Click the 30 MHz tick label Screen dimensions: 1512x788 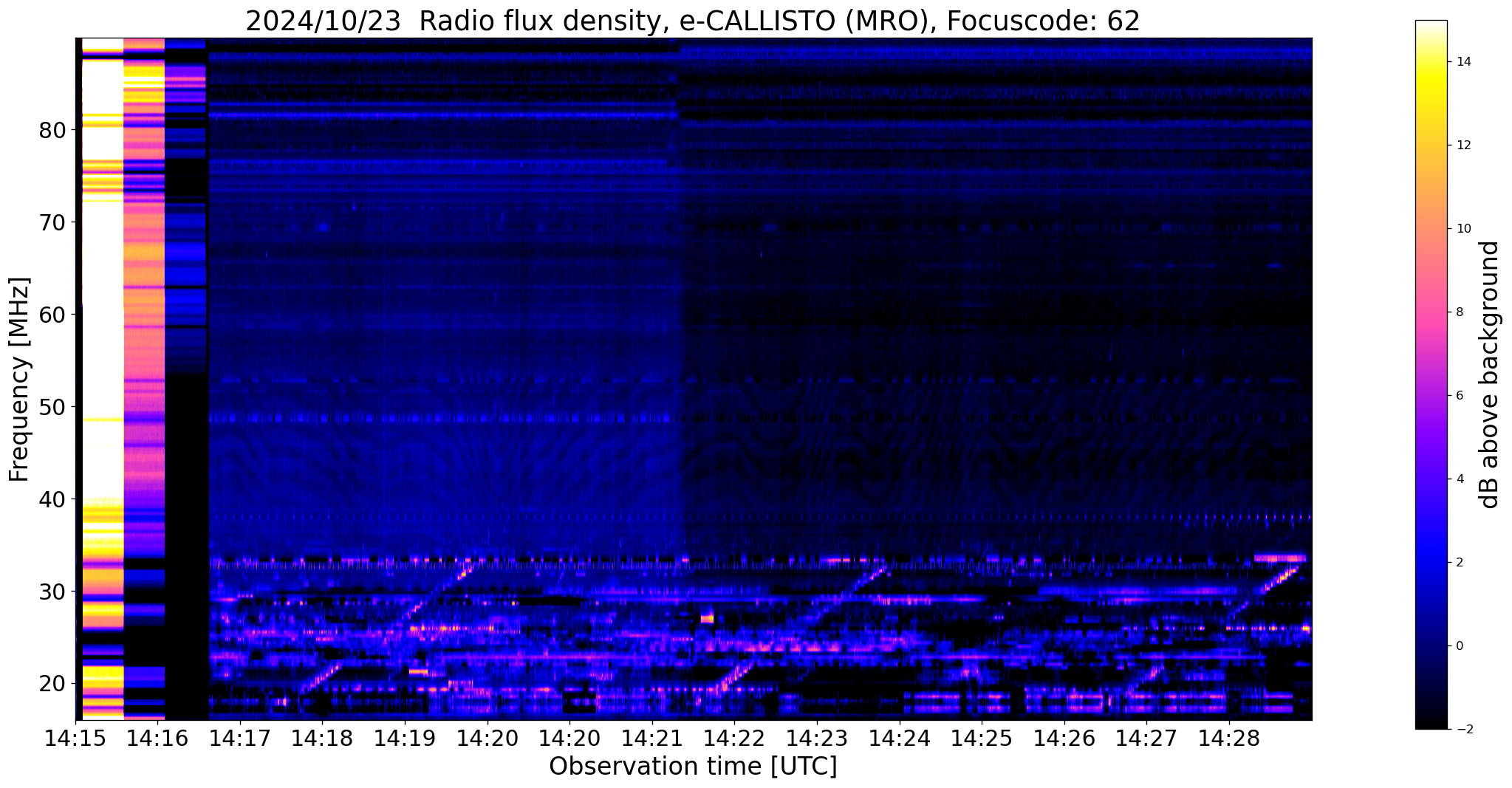pos(52,592)
